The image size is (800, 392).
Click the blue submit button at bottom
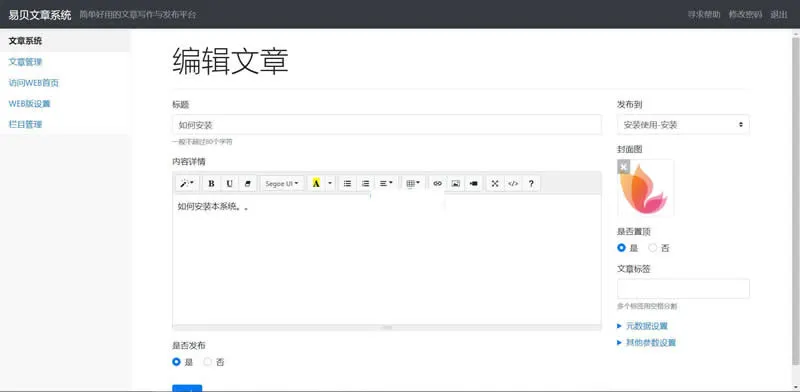[187, 388]
